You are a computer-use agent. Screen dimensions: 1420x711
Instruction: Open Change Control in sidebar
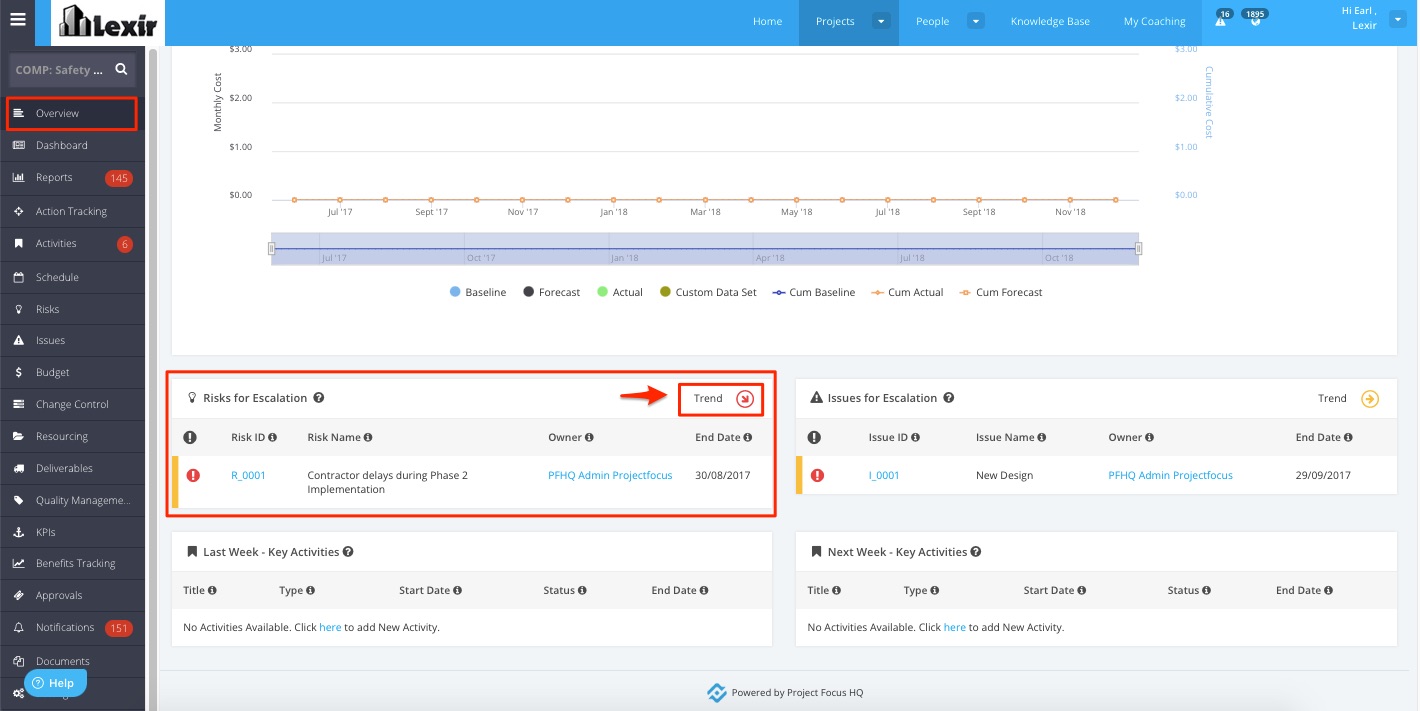pyautogui.click(x=73, y=405)
